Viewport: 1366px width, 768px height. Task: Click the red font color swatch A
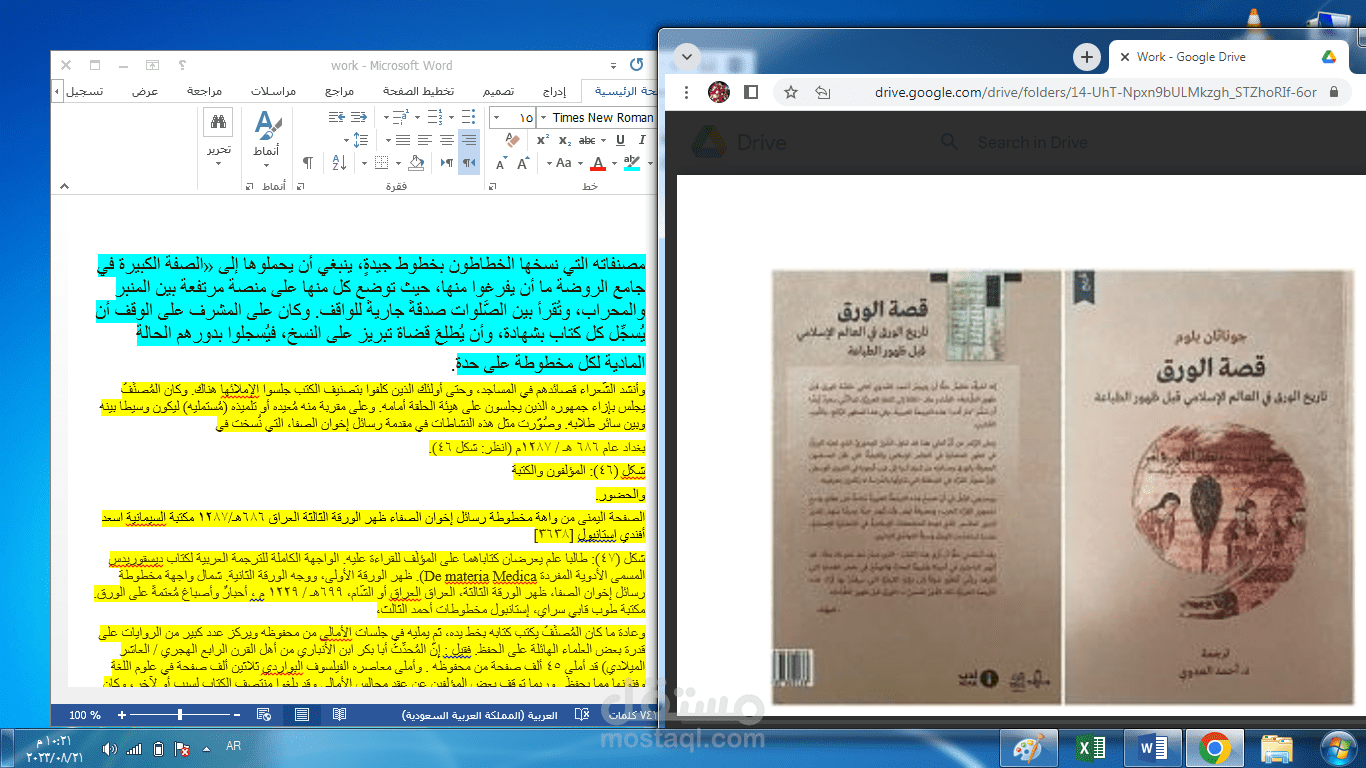598,163
